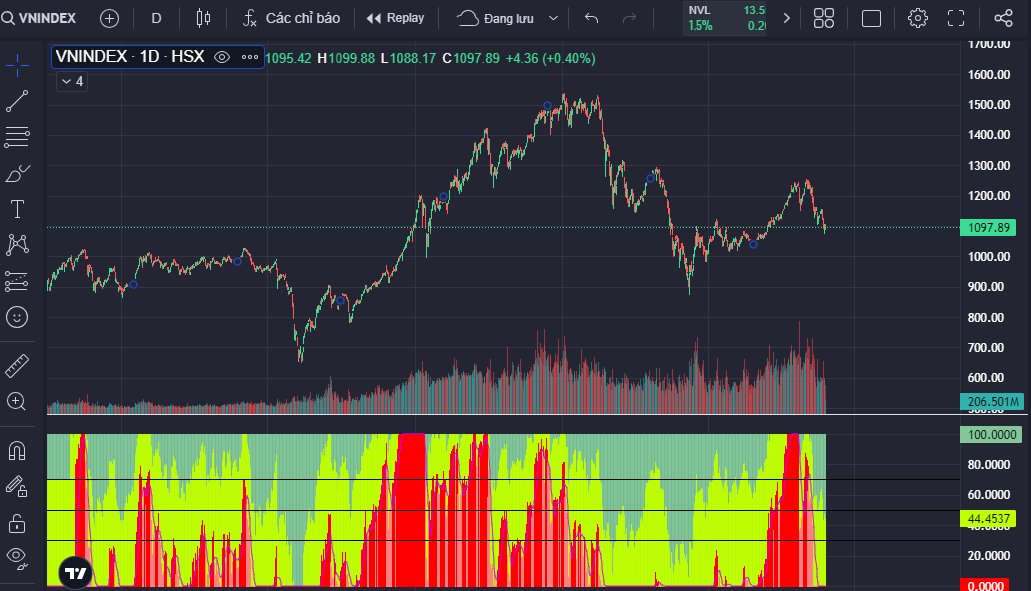Click the L1088.17 low value
This screenshot has height=591, width=1031.
(408, 59)
